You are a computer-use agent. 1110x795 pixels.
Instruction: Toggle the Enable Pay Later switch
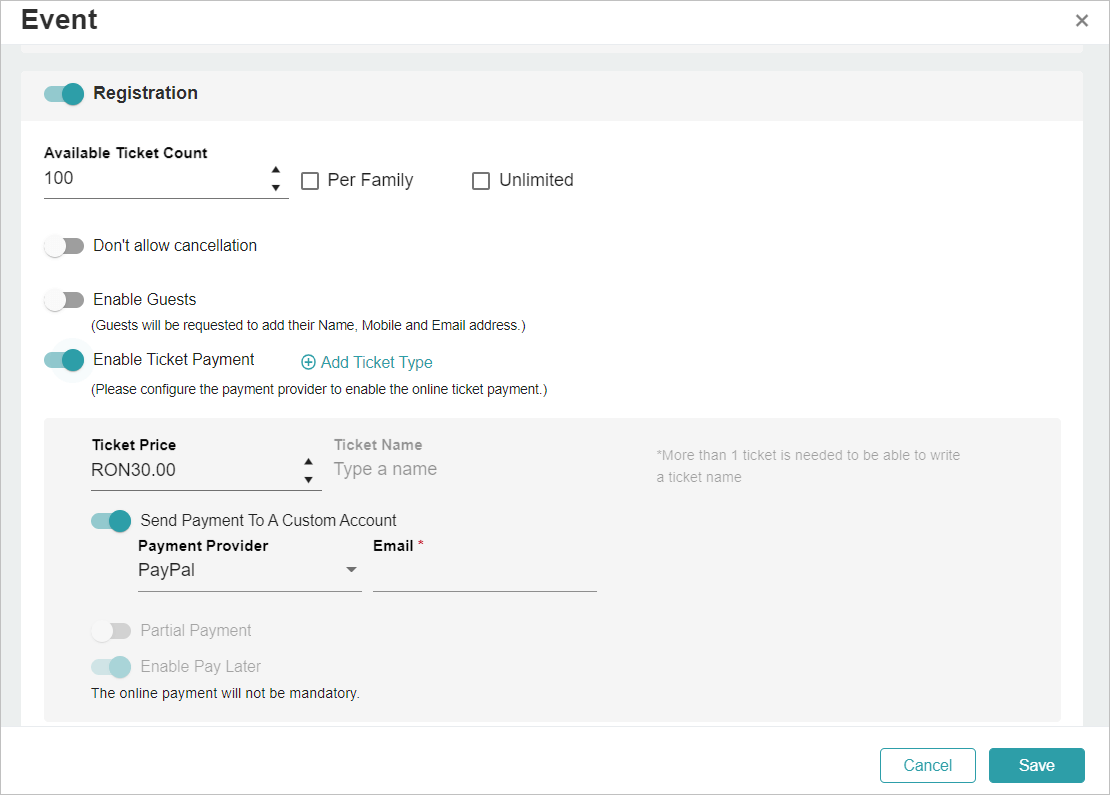[x=111, y=667]
